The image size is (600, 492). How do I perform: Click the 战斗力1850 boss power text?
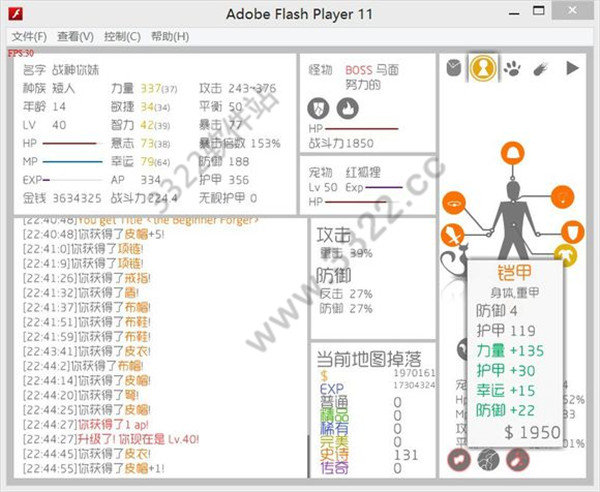coord(341,143)
